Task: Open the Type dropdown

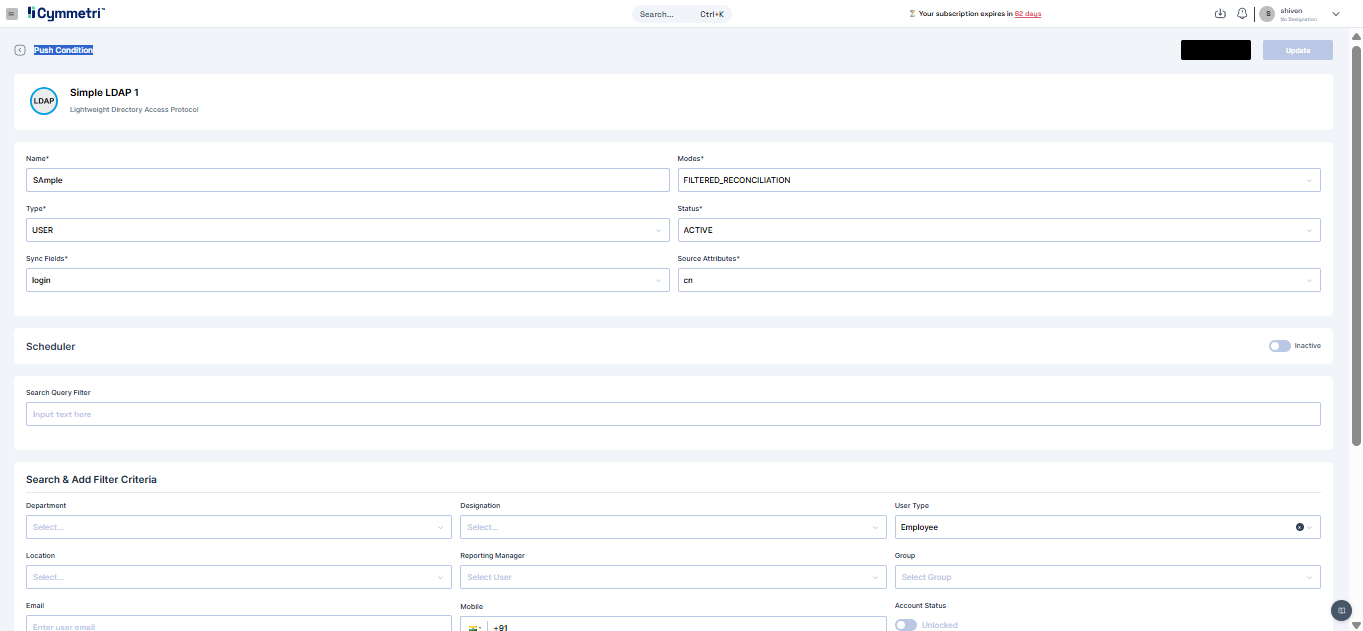Action: [x=347, y=230]
